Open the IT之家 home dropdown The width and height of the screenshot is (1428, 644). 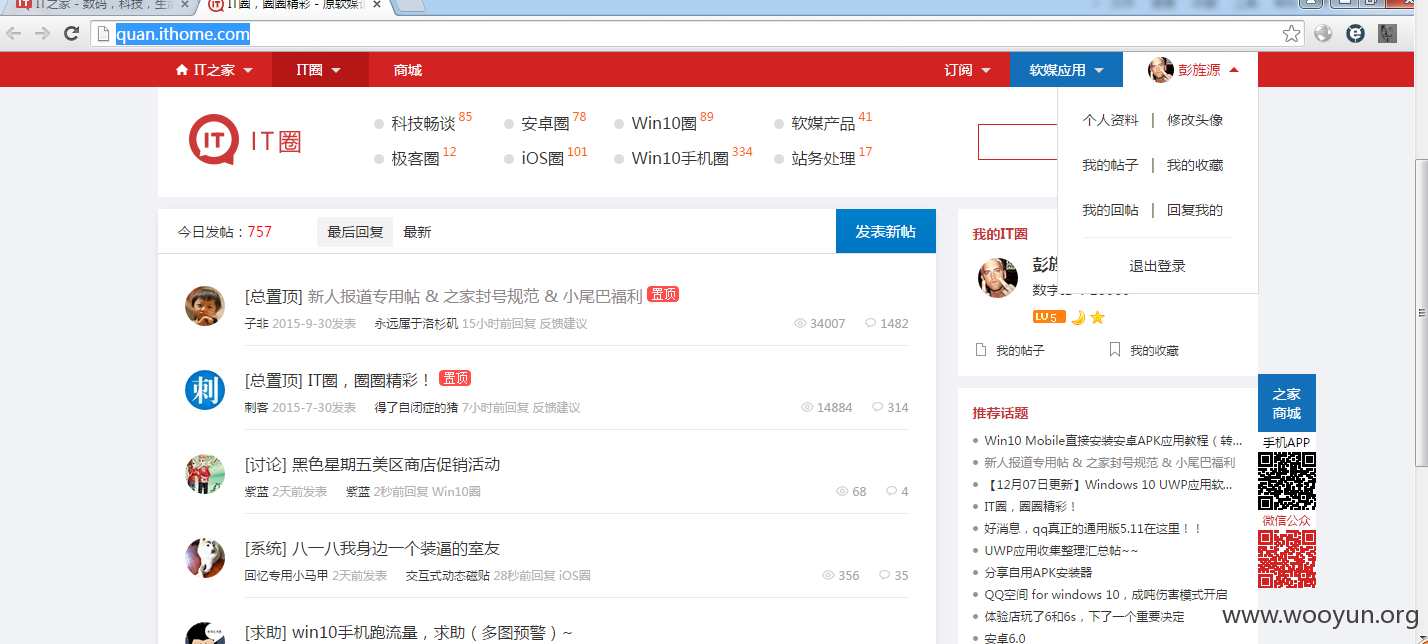pos(214,70)
